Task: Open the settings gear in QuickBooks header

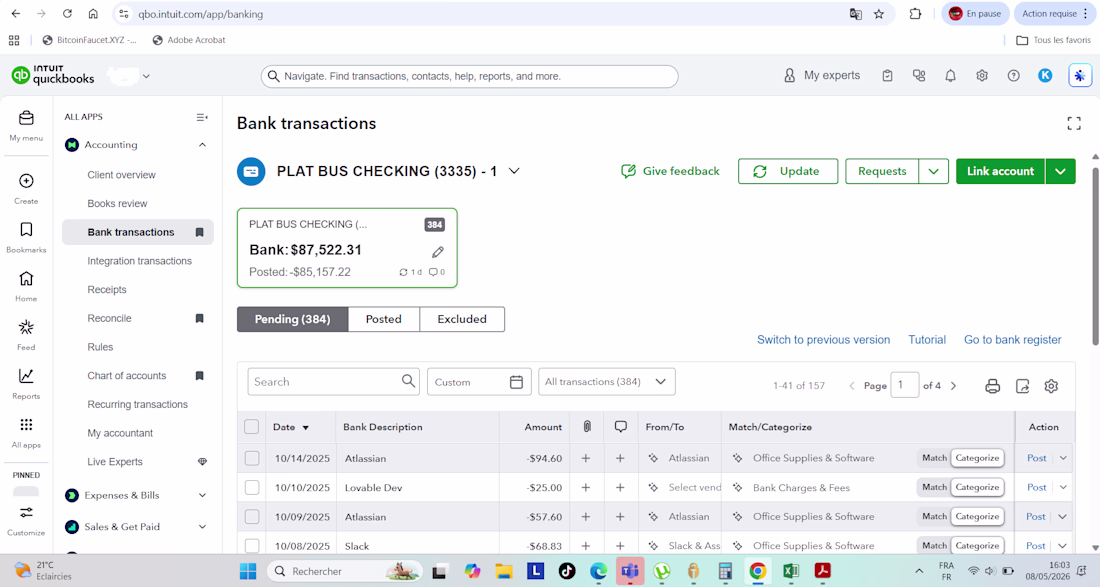Action: tap(981, 76)
